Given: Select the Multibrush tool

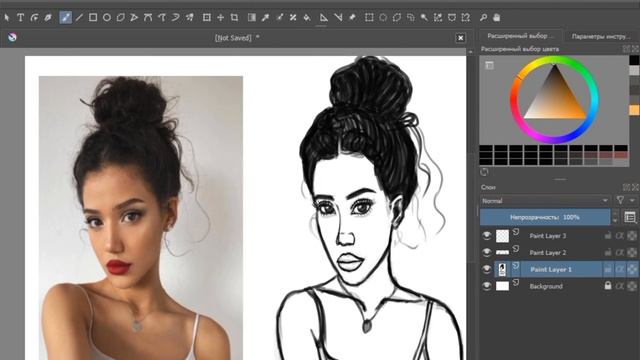Looking at the screenshot, I should pyautogui.click(x=190, y=18).
